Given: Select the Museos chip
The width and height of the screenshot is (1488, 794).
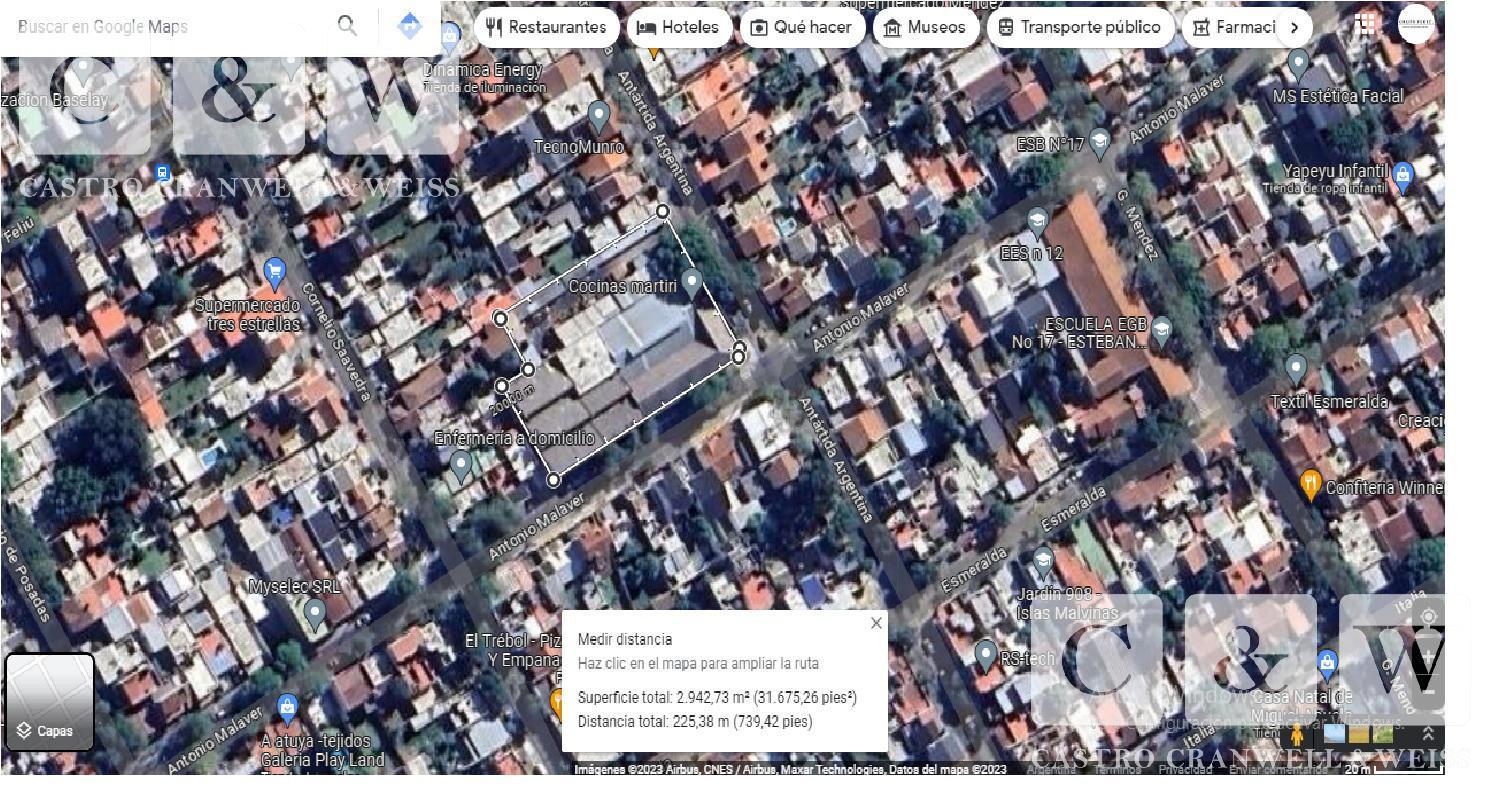Looking at the screenshot, I should 925,27.
